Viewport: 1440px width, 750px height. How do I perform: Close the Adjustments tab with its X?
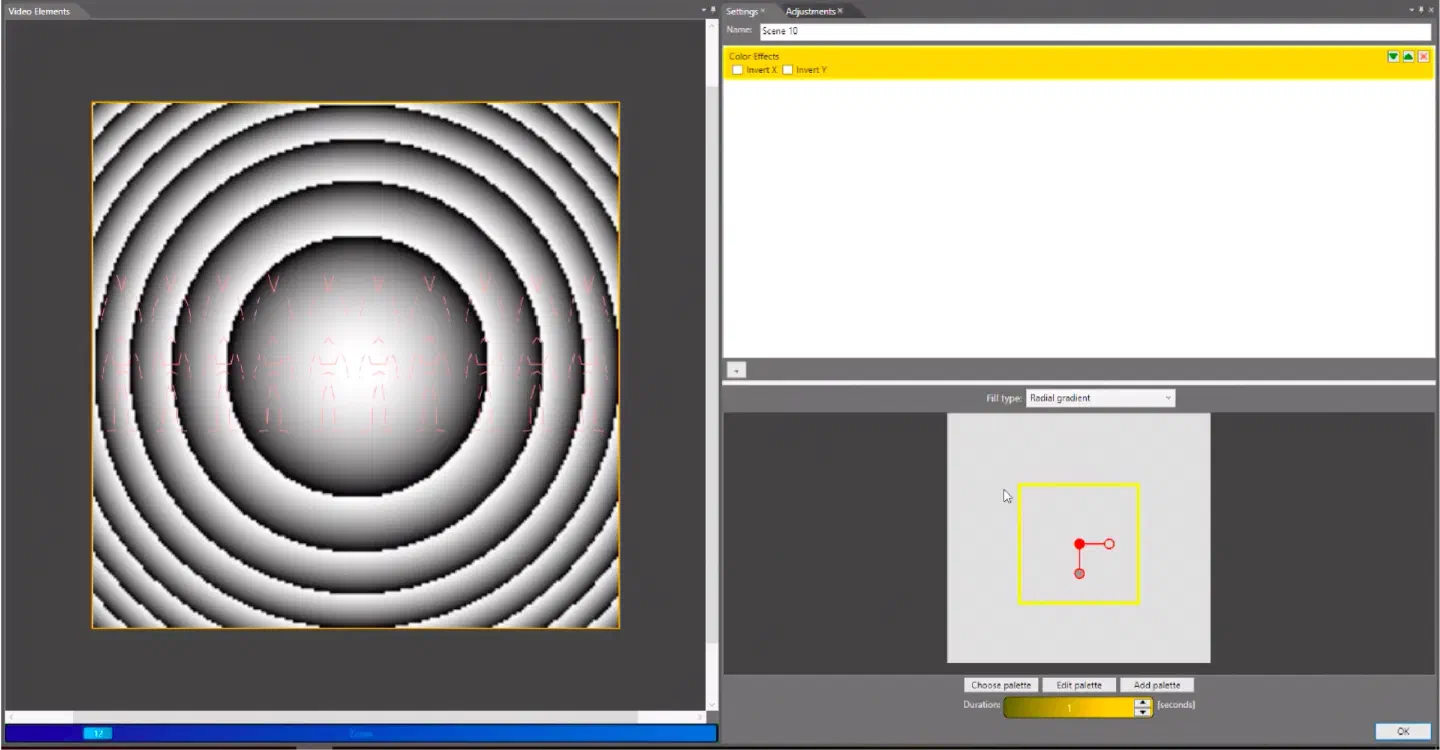click(840, 11)
